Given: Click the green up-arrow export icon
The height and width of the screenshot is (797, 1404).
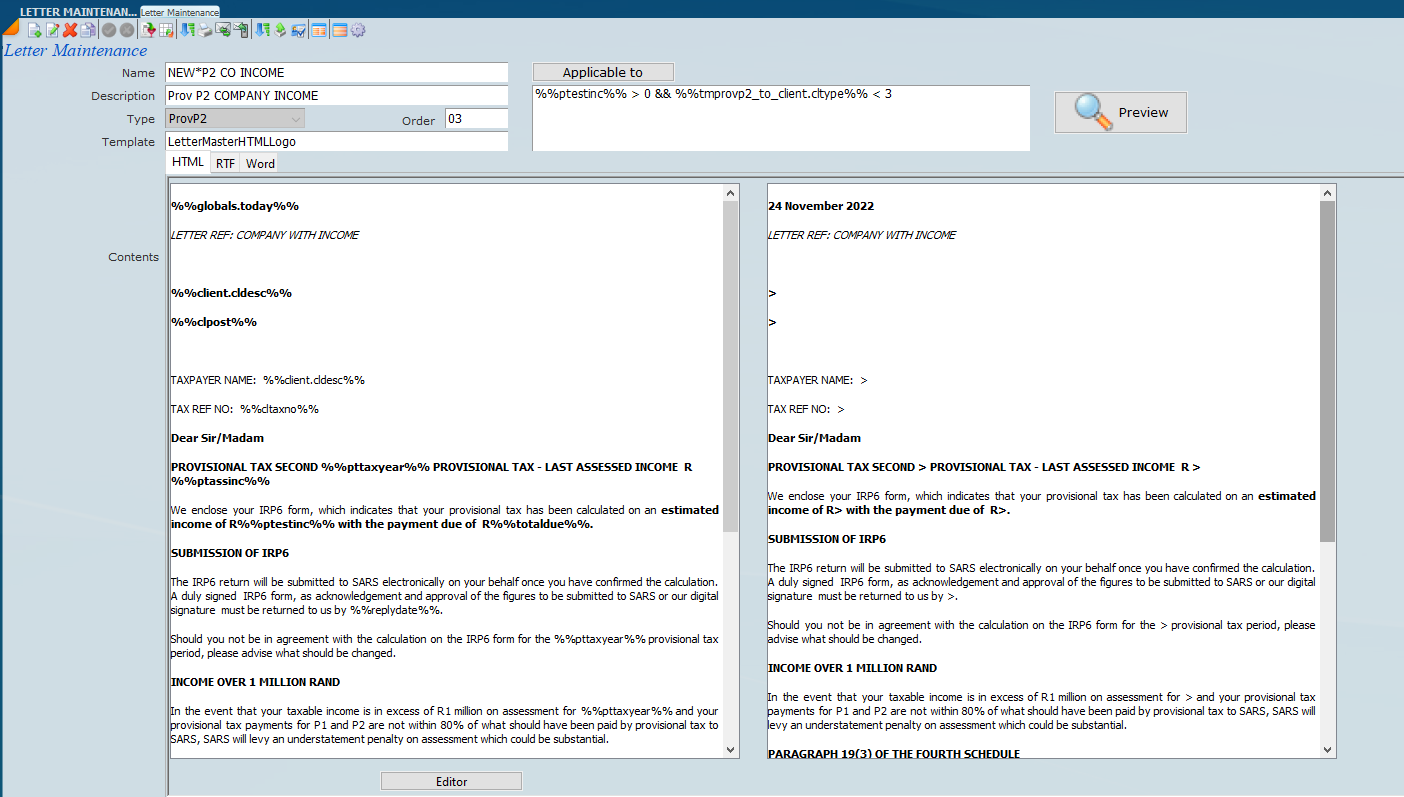Looking at the screenshot, I should tap(280, 30).
